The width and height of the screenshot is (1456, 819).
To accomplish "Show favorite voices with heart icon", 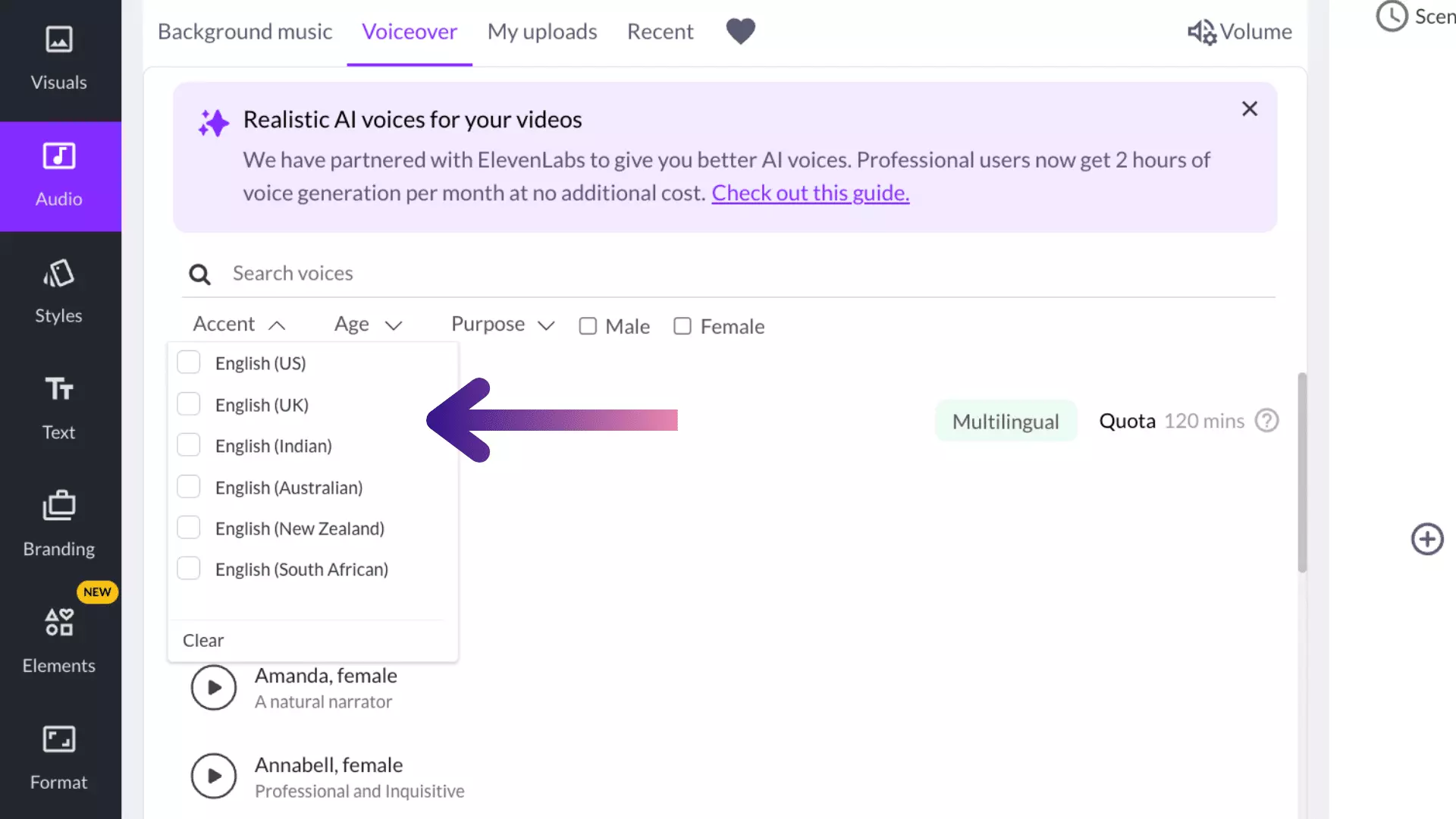I will [x=740, y=31].
